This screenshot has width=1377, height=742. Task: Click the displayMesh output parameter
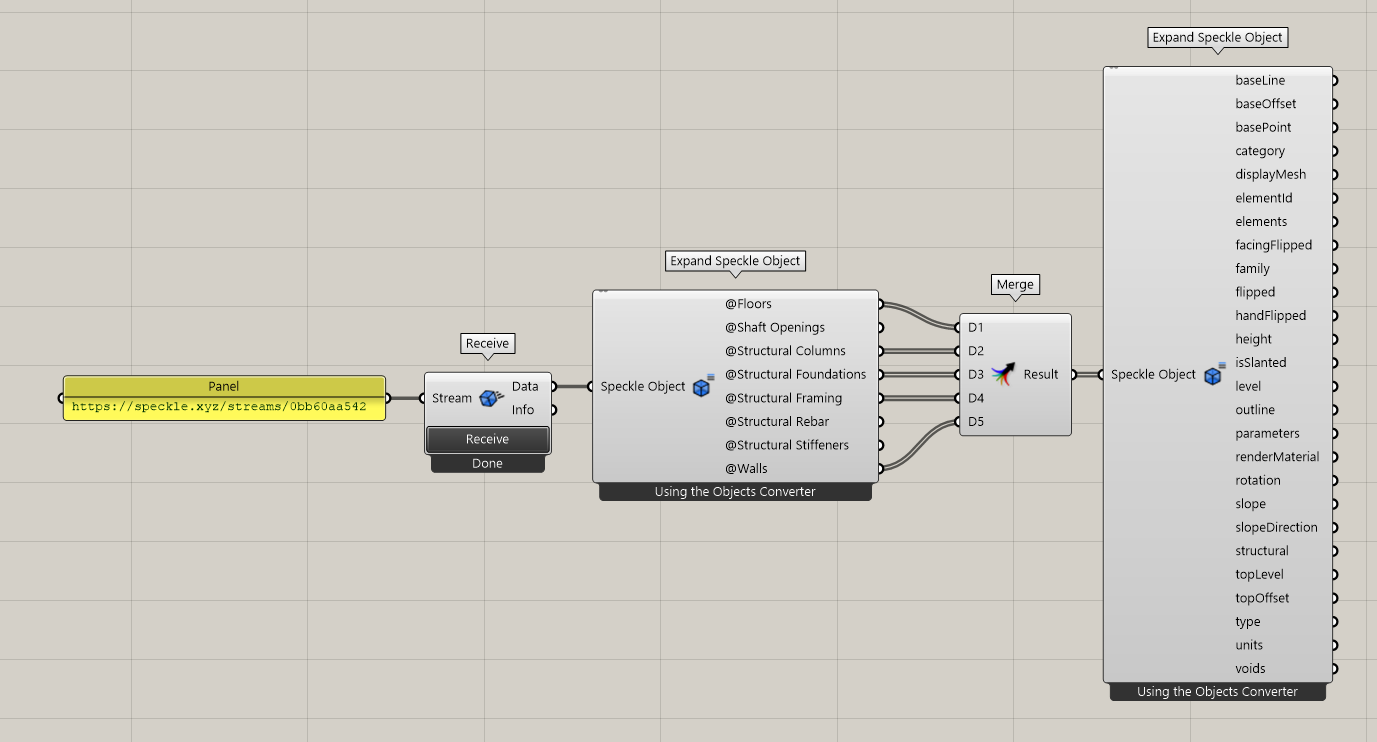[x=1270, y=174]
